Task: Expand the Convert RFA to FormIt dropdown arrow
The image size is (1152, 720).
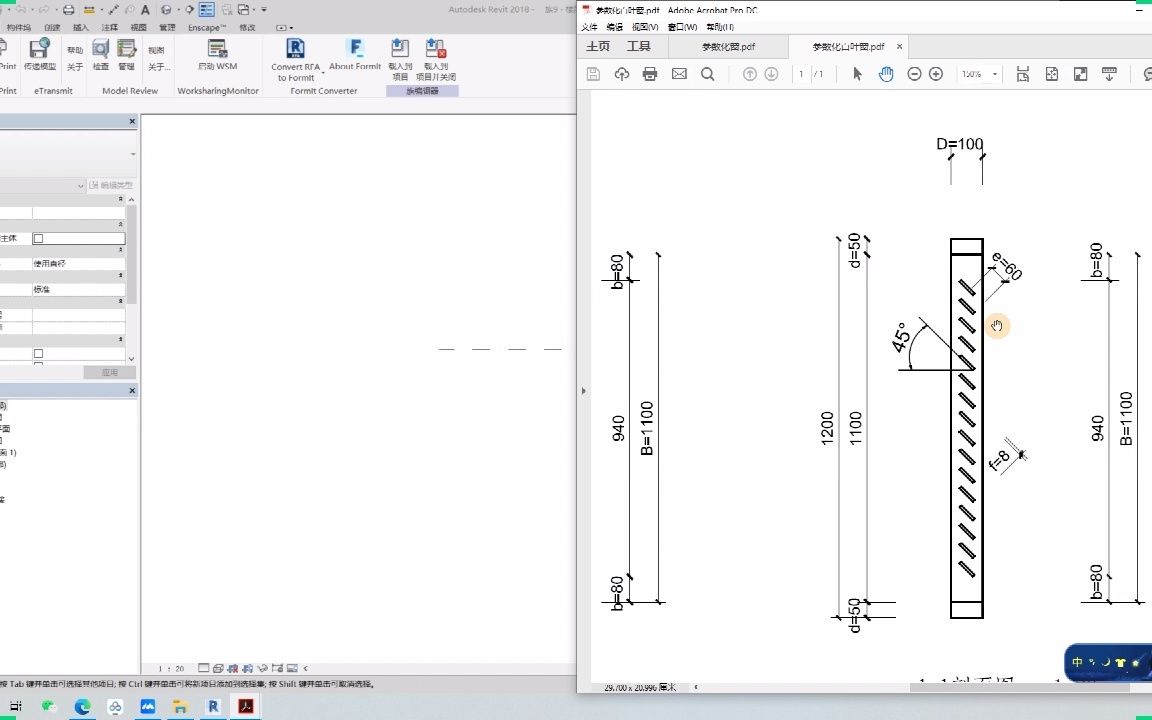Action: pyautogui.click(x=323, y=72)
